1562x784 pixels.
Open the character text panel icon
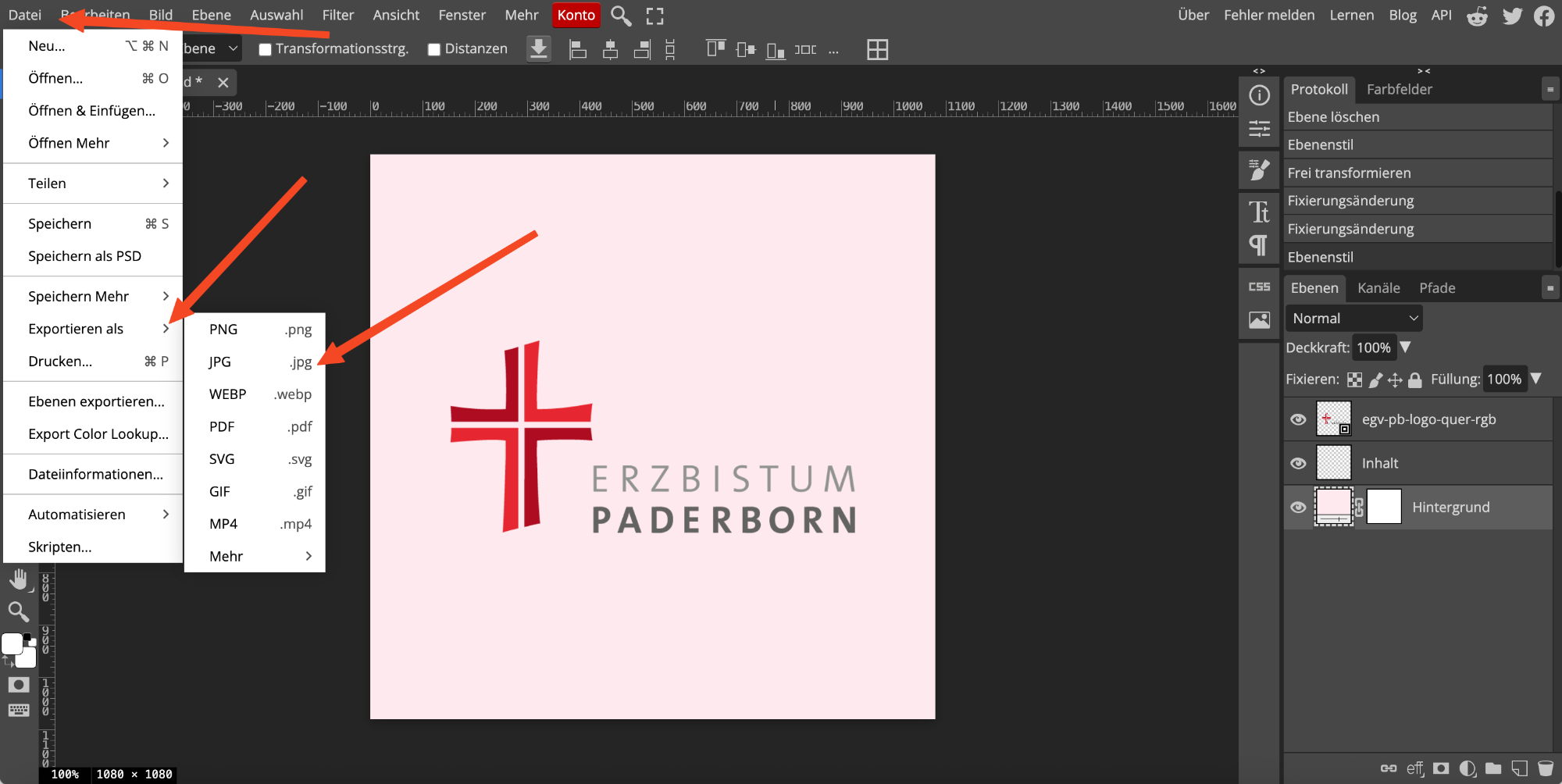pos(1259,212)
